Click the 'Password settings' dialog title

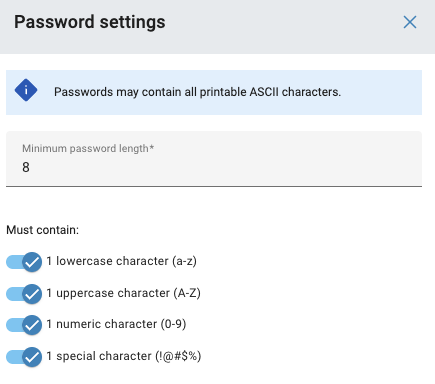[x=90, y=22]
